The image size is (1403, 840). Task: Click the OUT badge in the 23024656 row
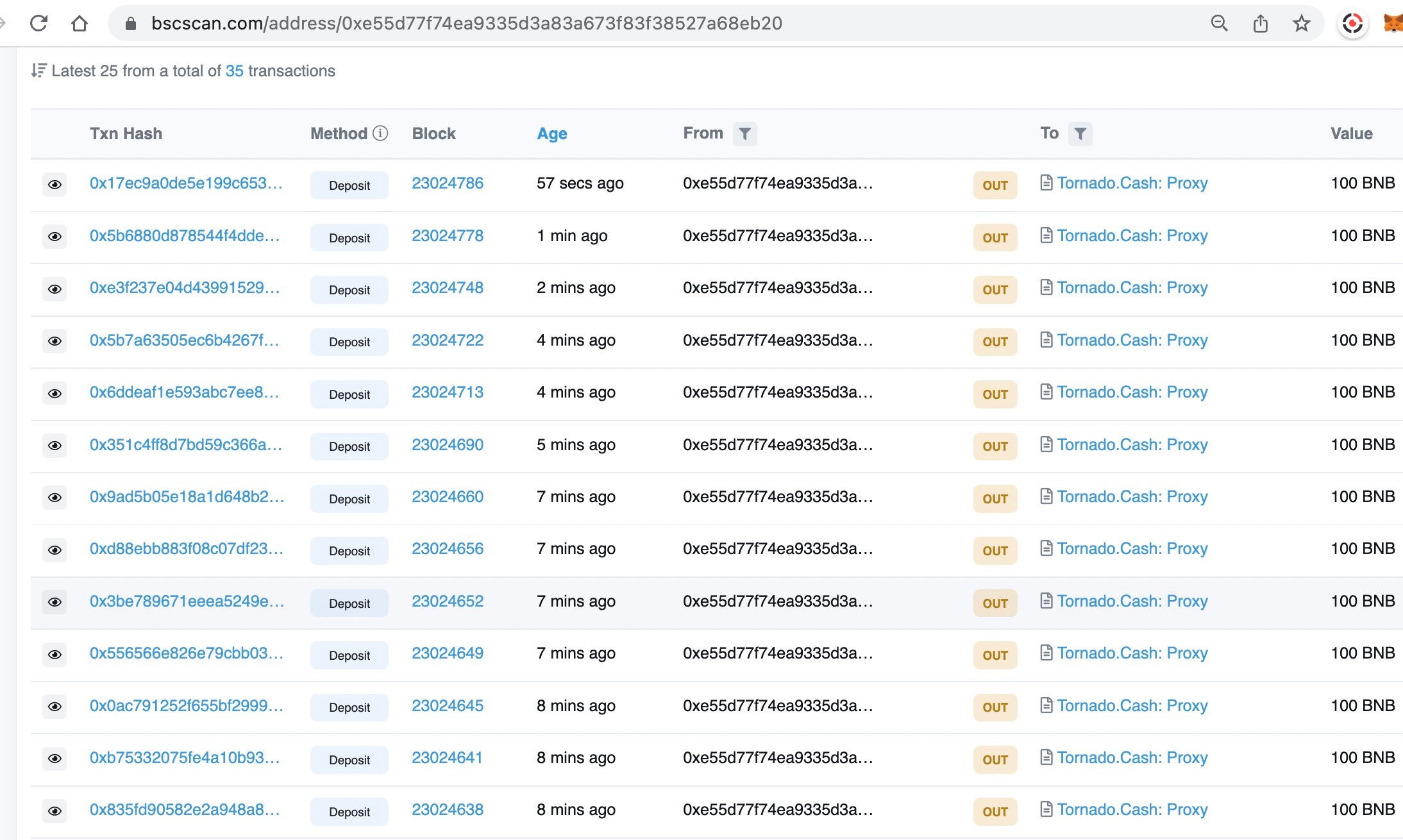tap(995, 551)
